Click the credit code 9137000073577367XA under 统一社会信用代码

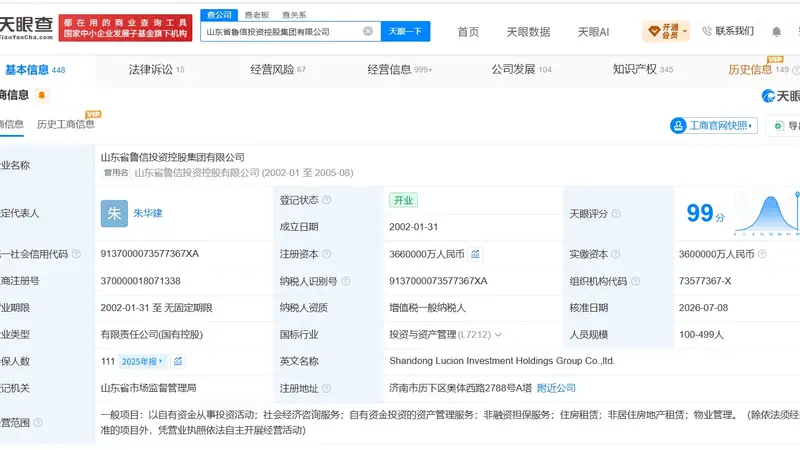(150, 254)
